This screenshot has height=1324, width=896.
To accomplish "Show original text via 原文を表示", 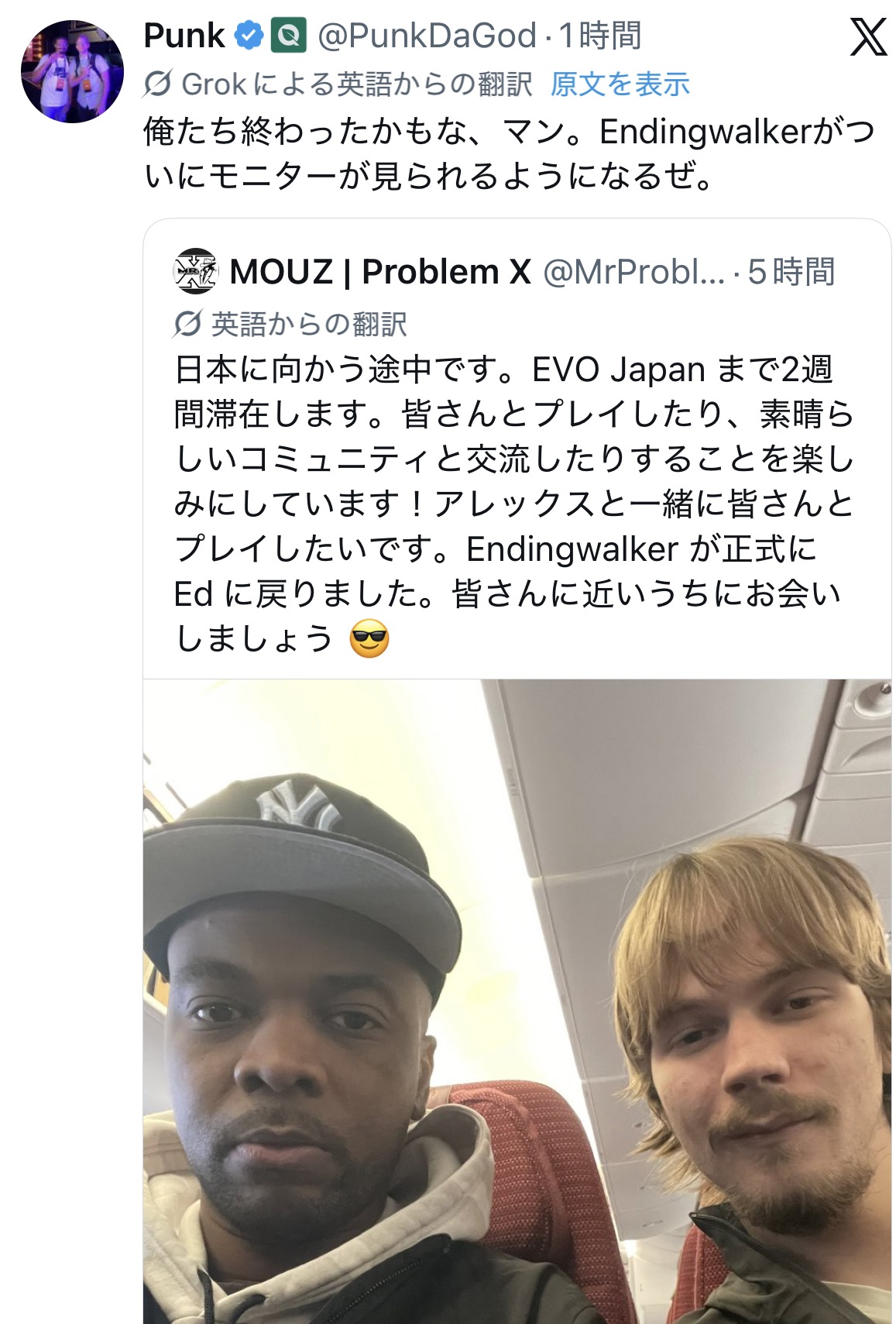I will click(620, 84).
